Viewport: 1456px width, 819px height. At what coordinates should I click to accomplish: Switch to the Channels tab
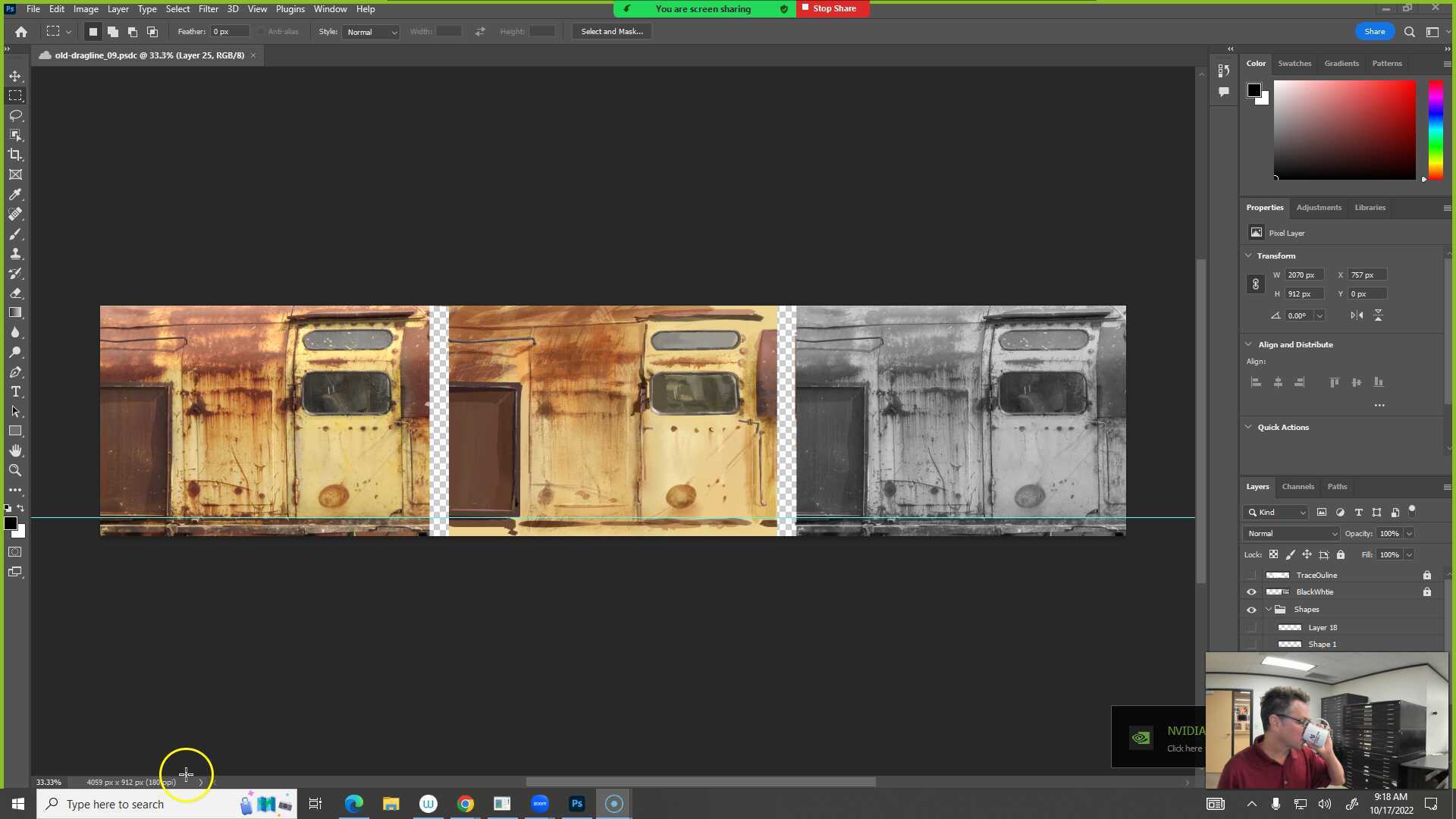click(1298, 487)
